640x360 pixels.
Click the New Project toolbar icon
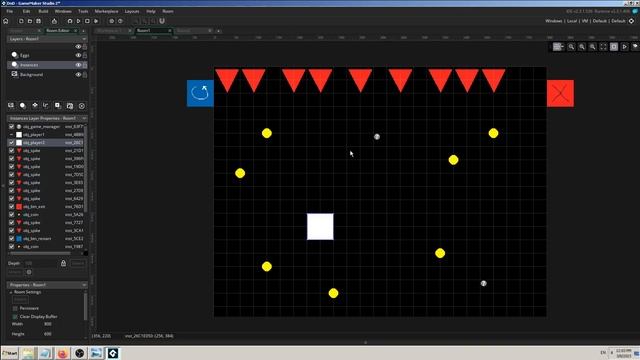point(21,21)
